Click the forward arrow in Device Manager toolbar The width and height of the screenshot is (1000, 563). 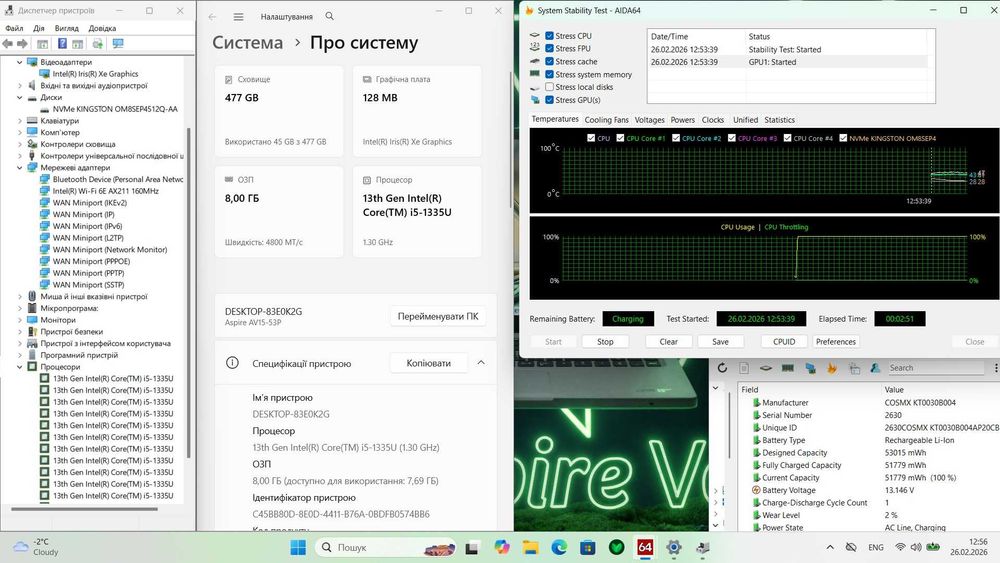tap(22, 43)
